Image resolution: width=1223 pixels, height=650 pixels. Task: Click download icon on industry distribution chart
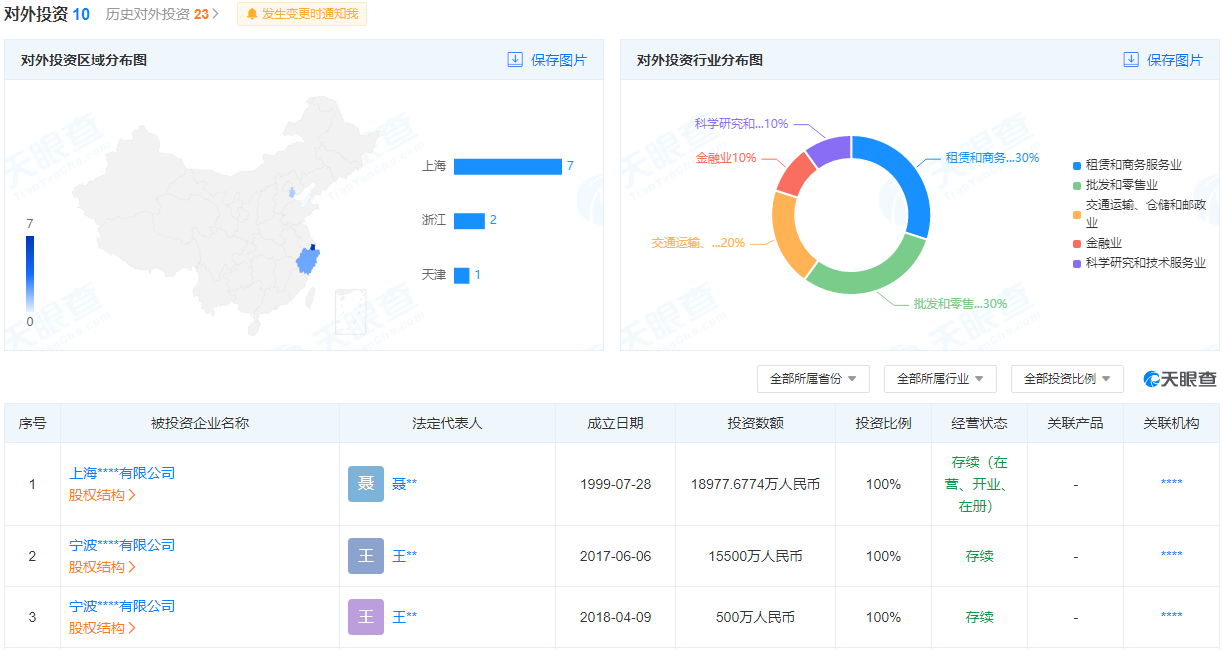coord(1131,60)
